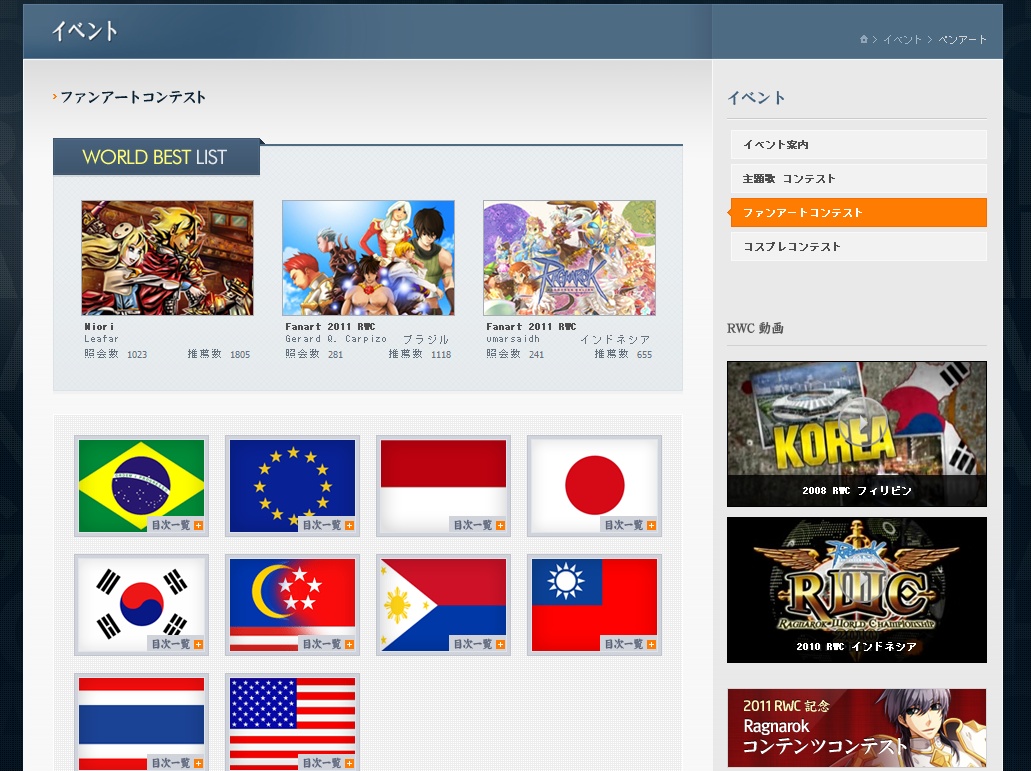The image size is (1031, 771).
Task: Open 目次一覧 on the USA flag
Action: (x=327, y=763)
